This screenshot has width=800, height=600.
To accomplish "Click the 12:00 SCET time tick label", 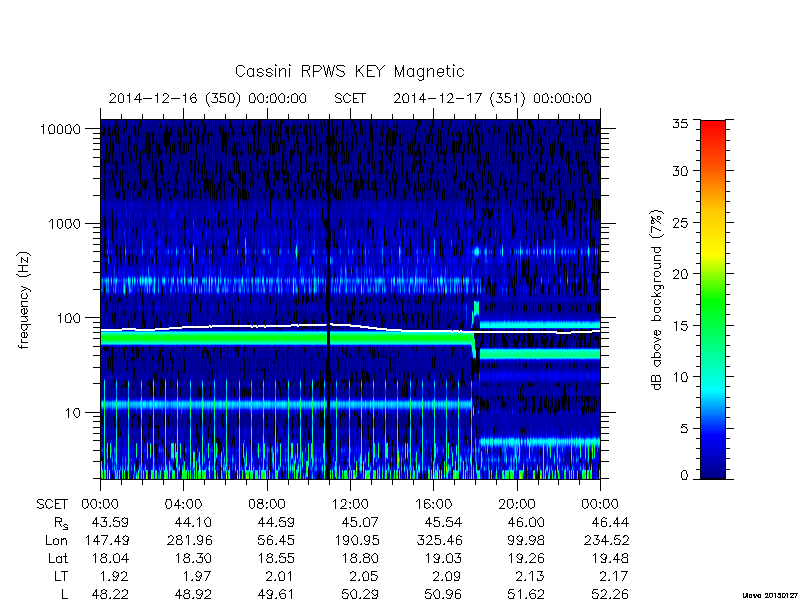I will (350, 505).
